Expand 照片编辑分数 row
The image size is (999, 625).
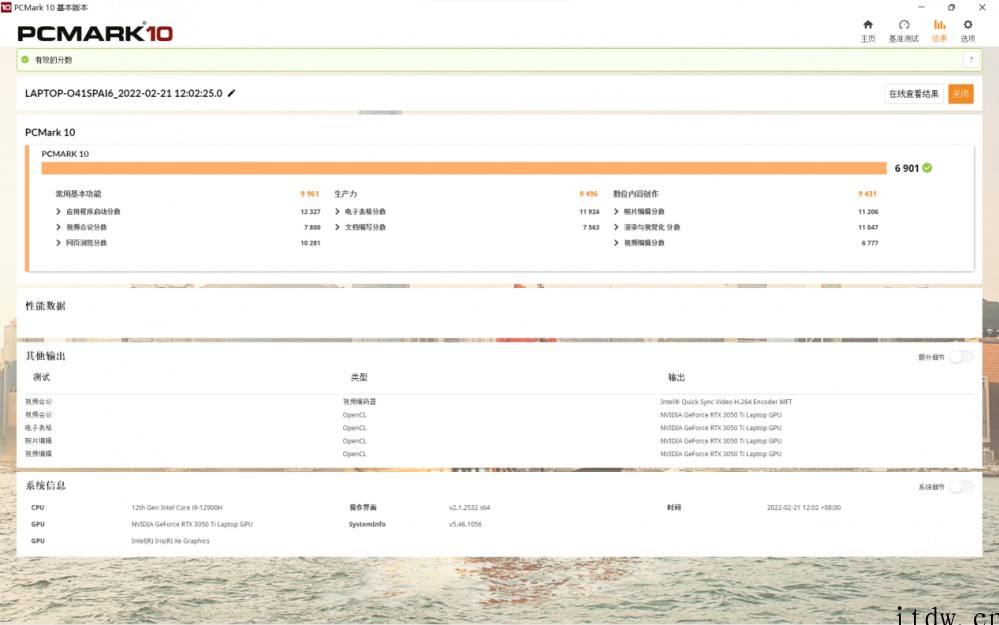pyautogui.click(x=616, y=212)
